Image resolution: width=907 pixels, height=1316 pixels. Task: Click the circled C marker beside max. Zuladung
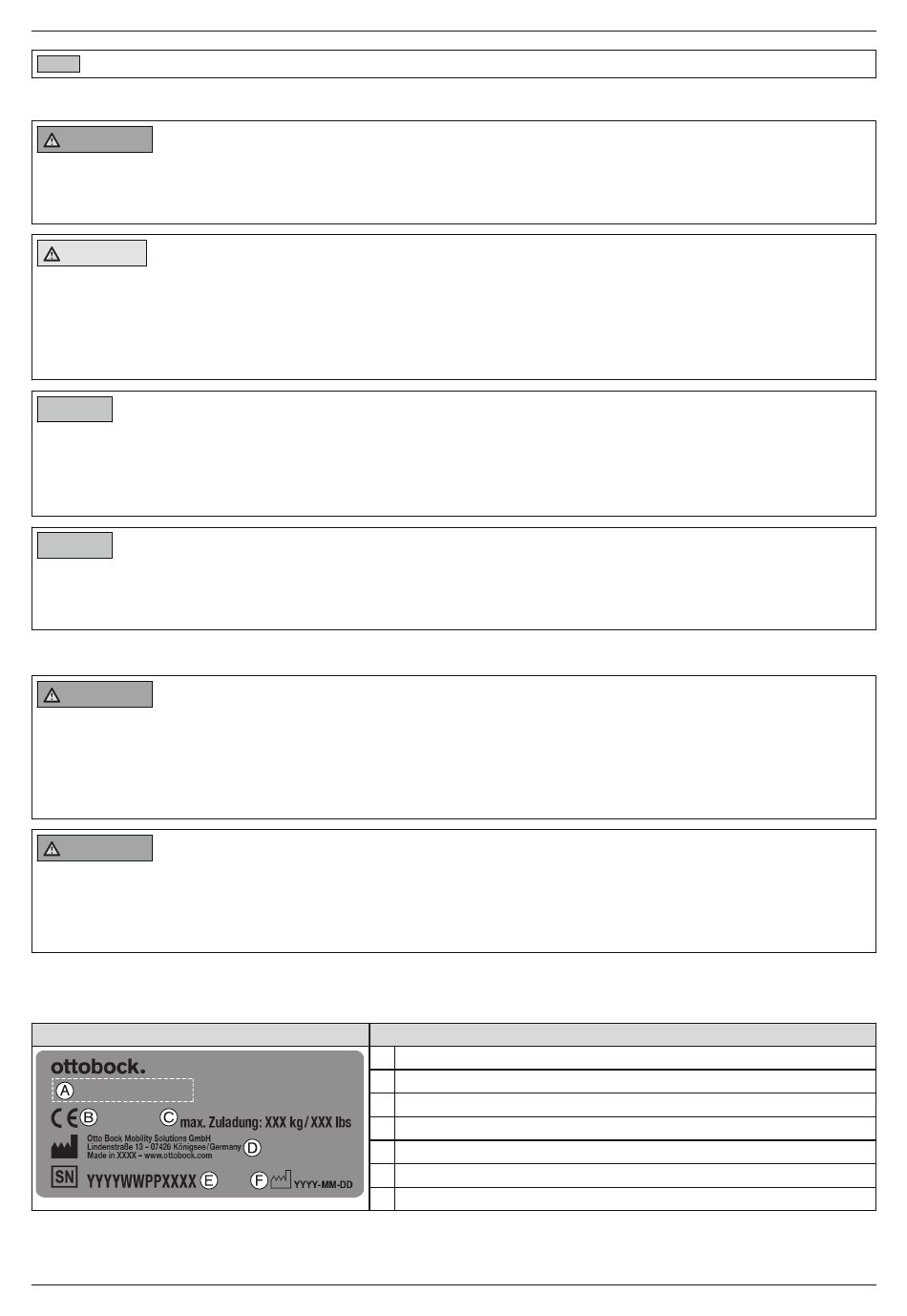168,1116
